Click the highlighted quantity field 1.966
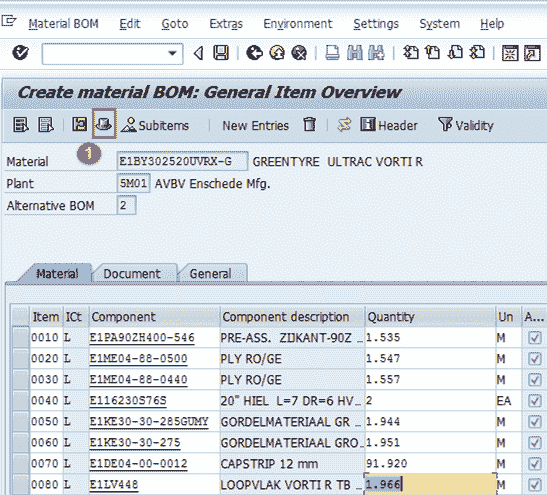 [x=430, y=484]
